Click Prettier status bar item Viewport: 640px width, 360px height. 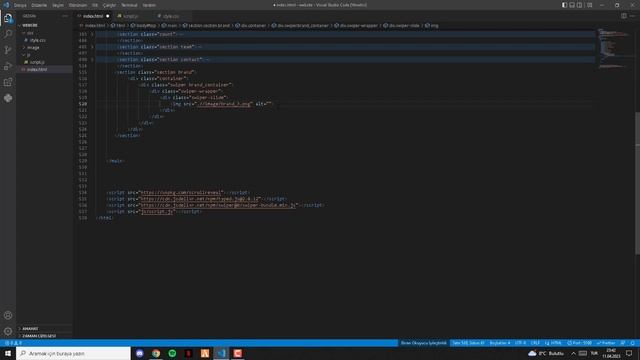click(x=606, y=343)
